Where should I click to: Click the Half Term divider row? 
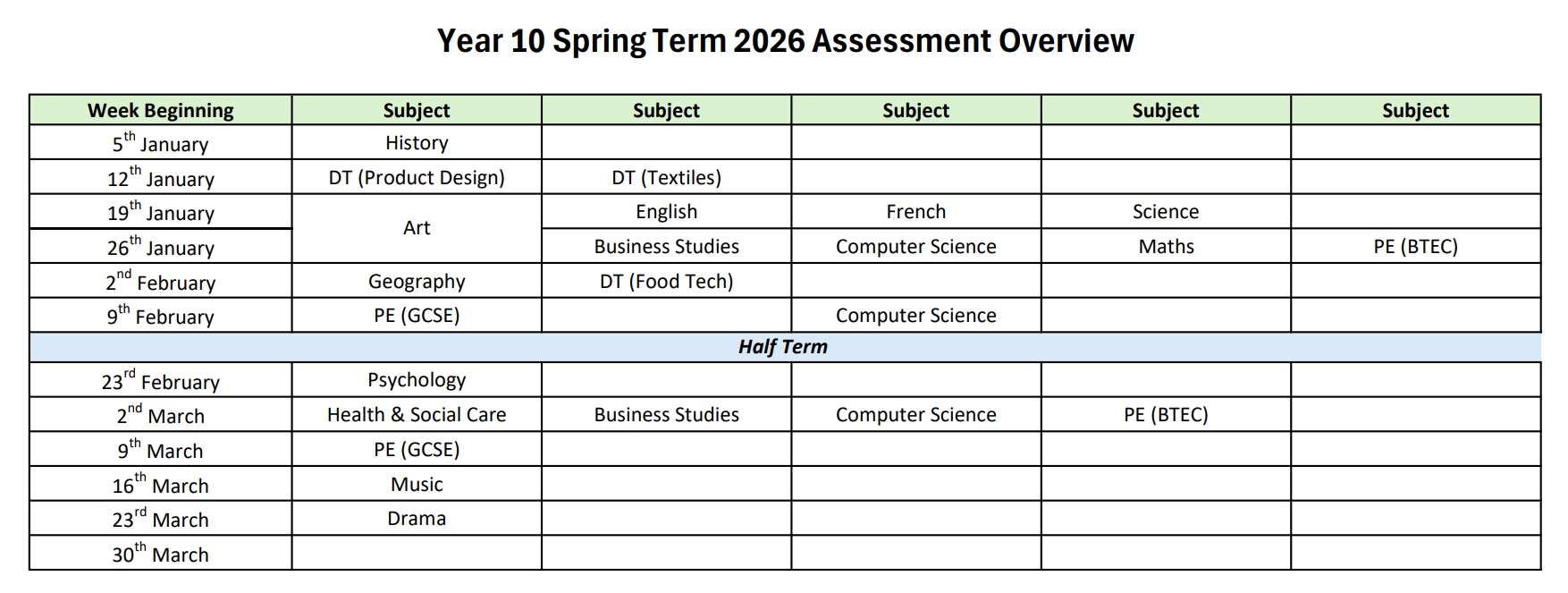(783, 347)
